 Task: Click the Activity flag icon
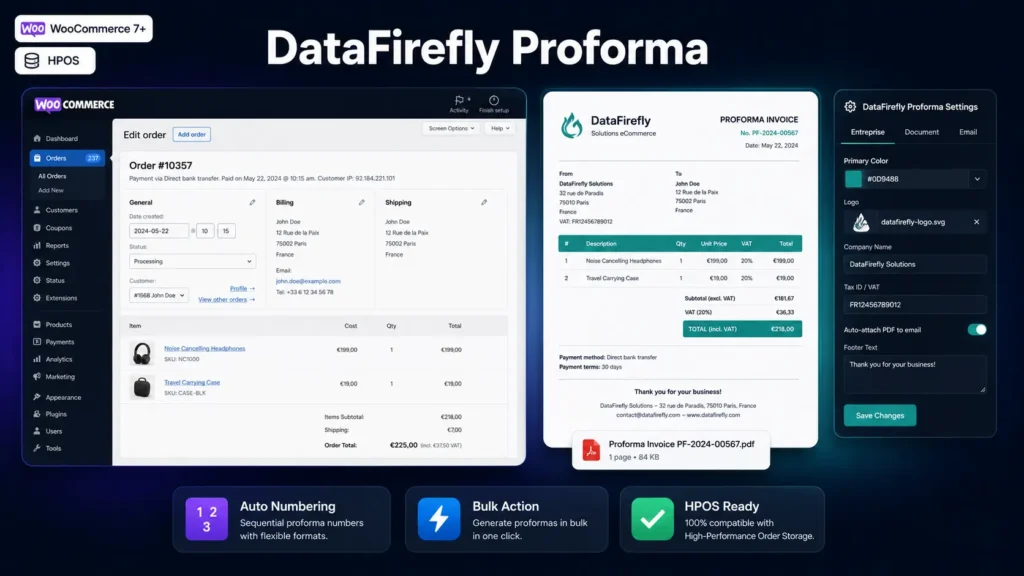click(459, 100)
